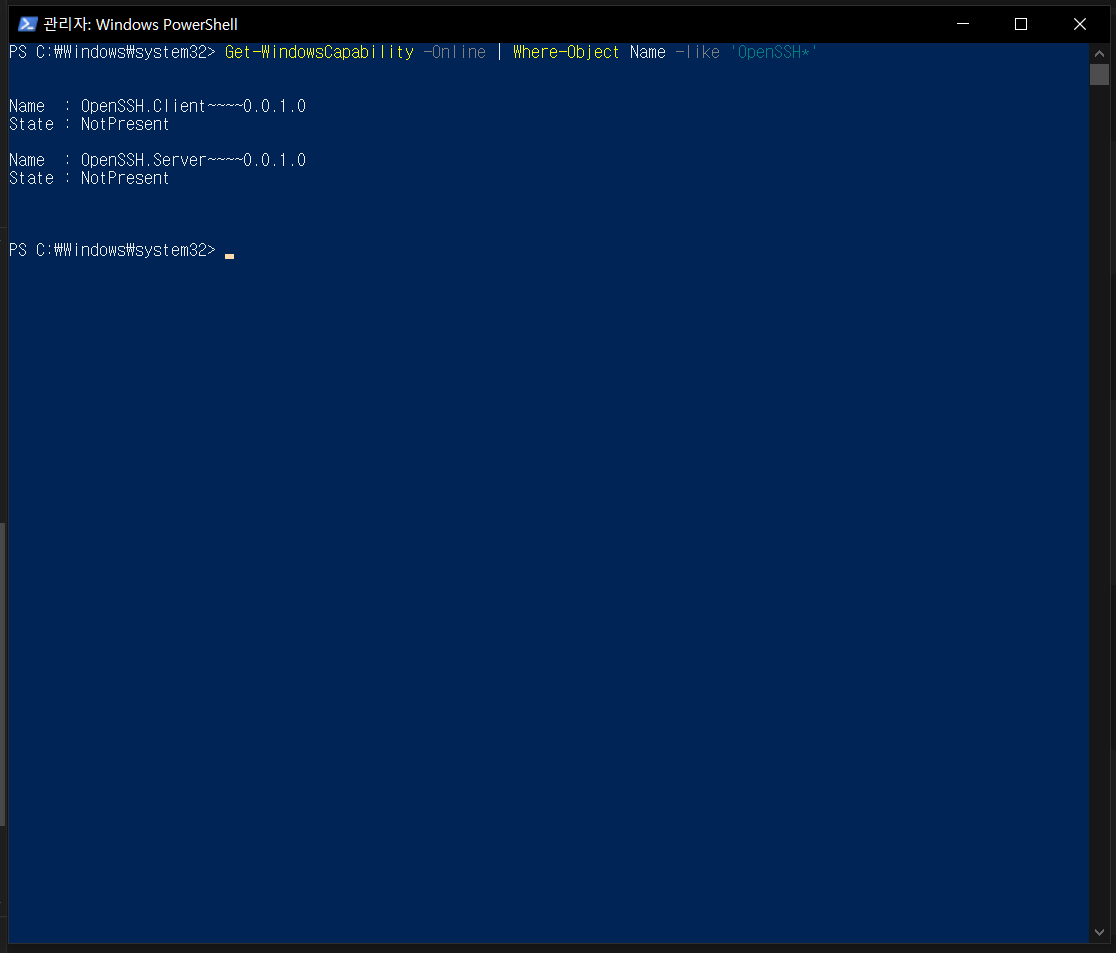Image resolution: width=1116 pixels, height=953 pixels.
Task: Click the Where-Object command text
Action: [x=566, y=52]
